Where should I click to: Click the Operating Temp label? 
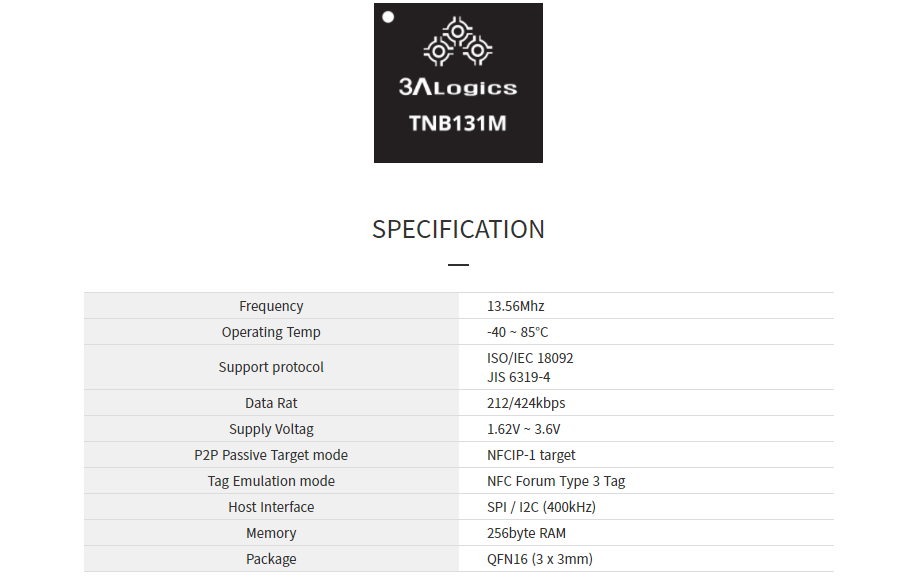coord(271,332)
